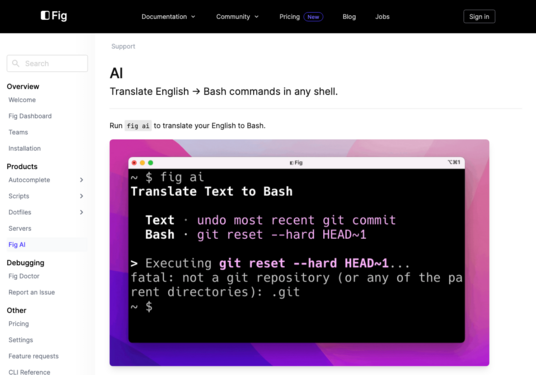Open the Scripts sidebar item
This screenshot has height=375, width=536.
tap(19, 196)
